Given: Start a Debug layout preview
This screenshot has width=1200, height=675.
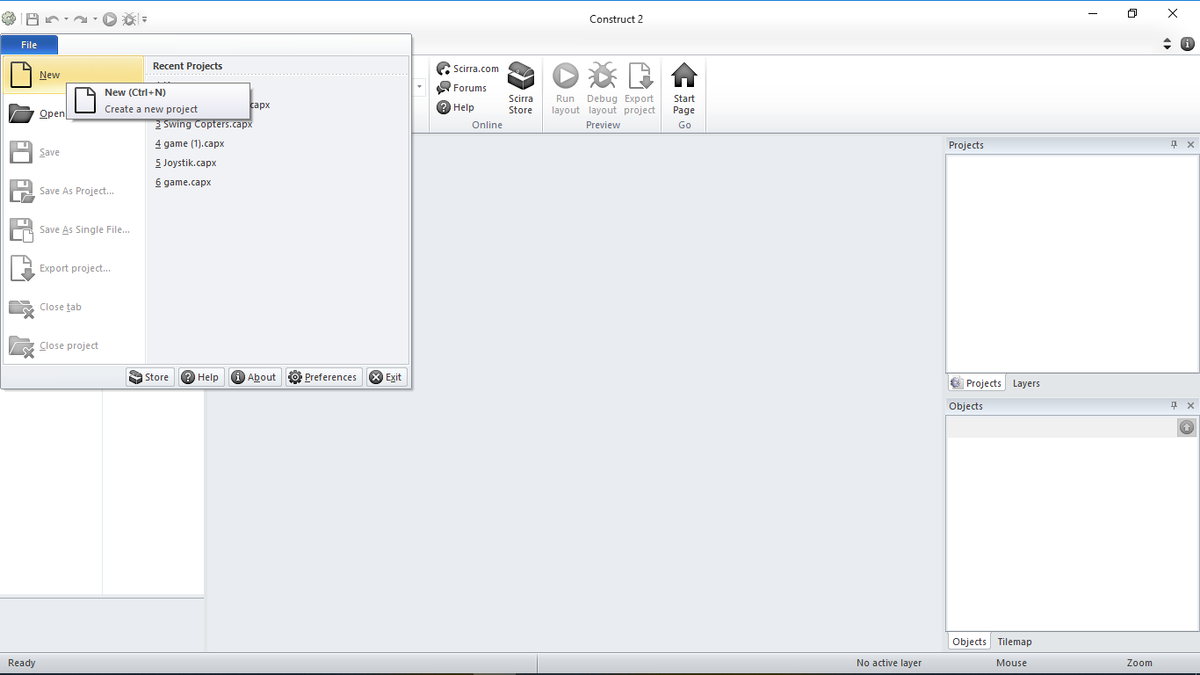Looking at the screenshot, I should click(x=602, y=88).
